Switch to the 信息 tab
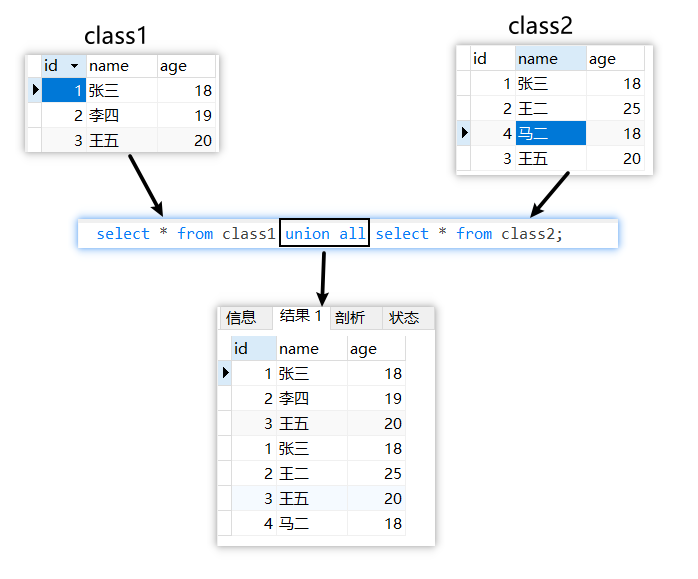 (245, 318)
